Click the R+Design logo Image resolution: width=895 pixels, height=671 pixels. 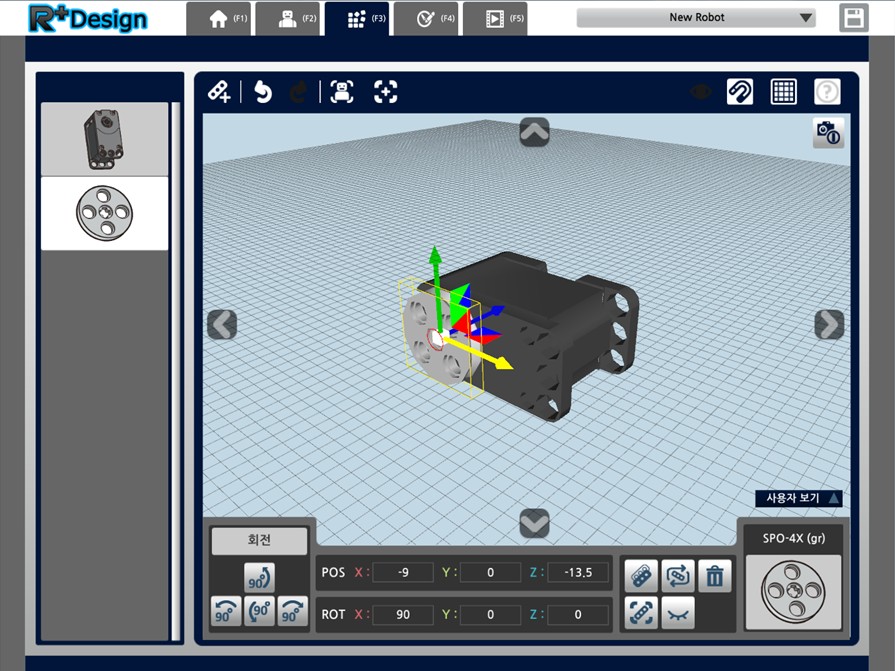click(x=88, y=18)
